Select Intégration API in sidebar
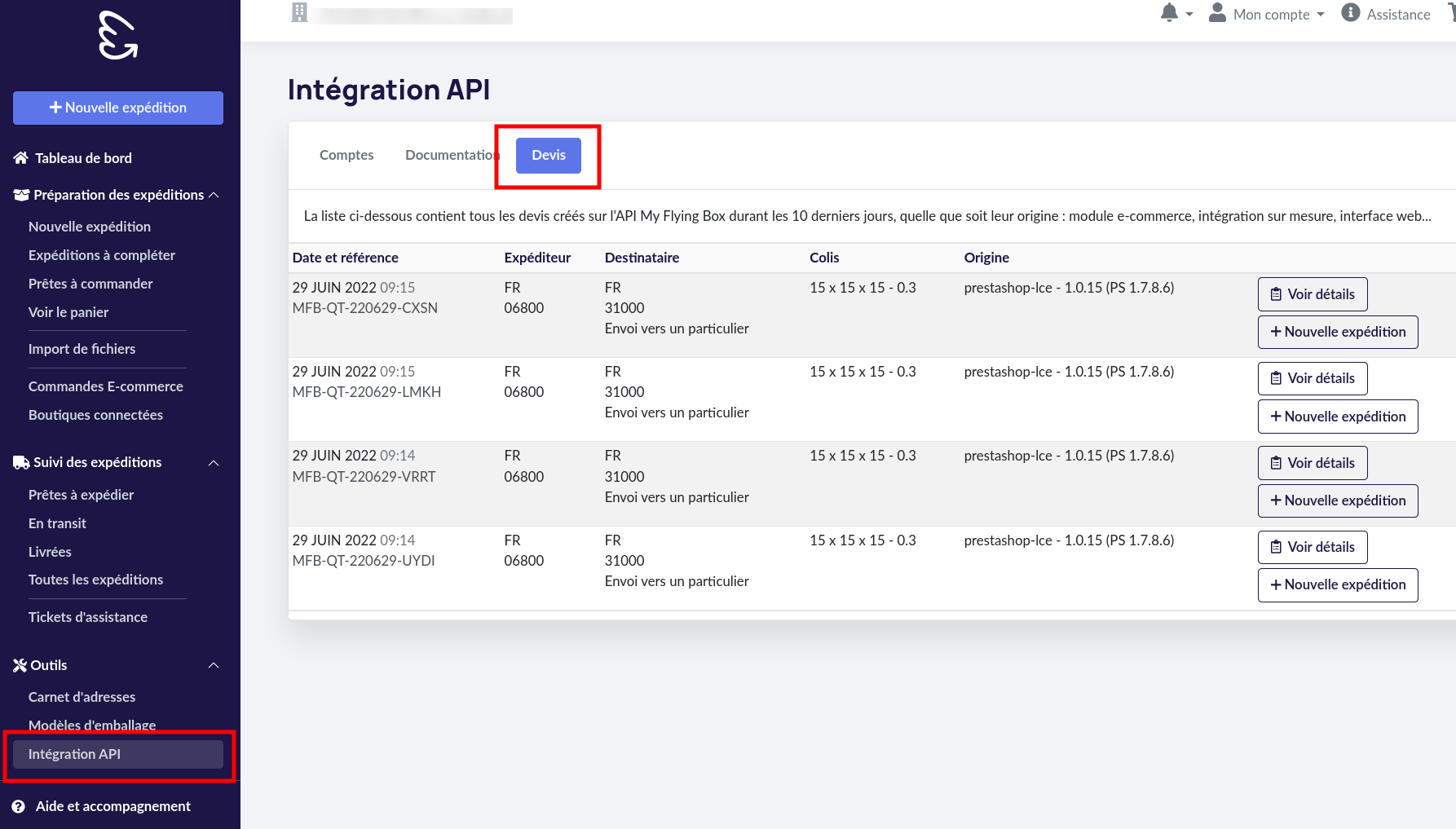 click(118, 754)
